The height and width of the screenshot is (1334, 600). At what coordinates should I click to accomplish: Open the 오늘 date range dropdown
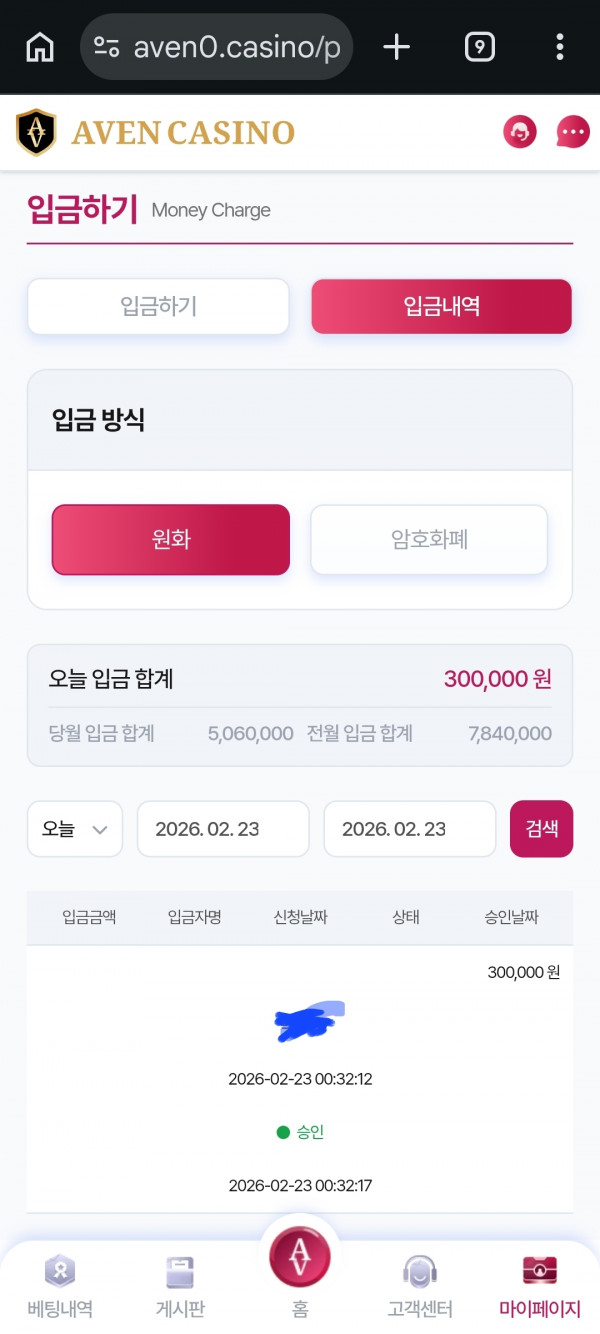74,828
